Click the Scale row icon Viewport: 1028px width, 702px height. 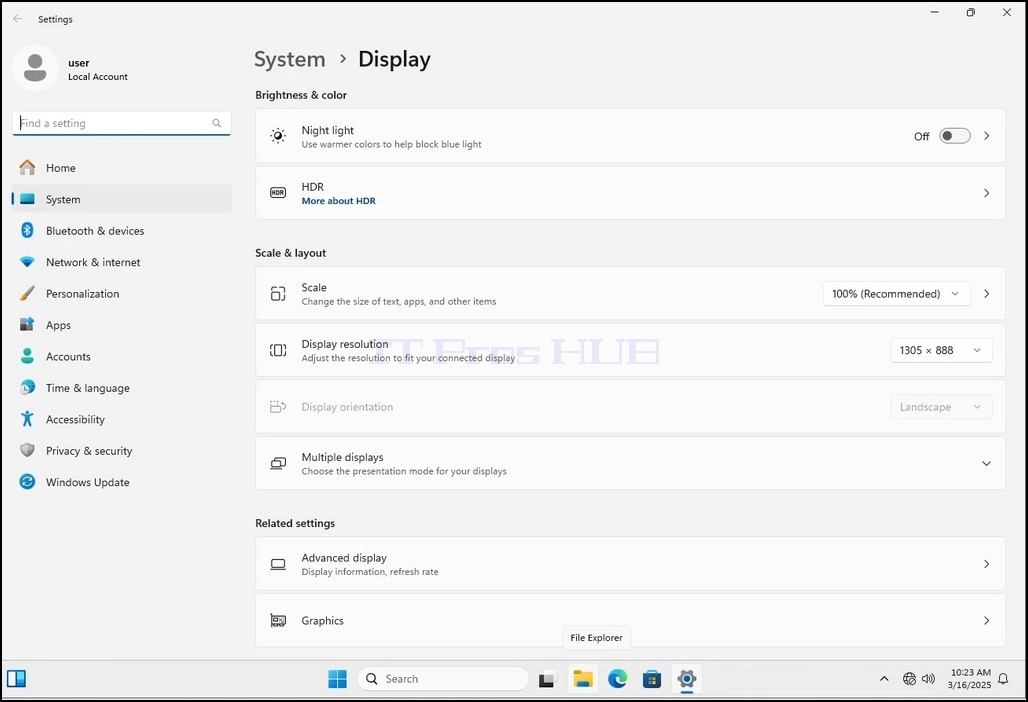278,294
